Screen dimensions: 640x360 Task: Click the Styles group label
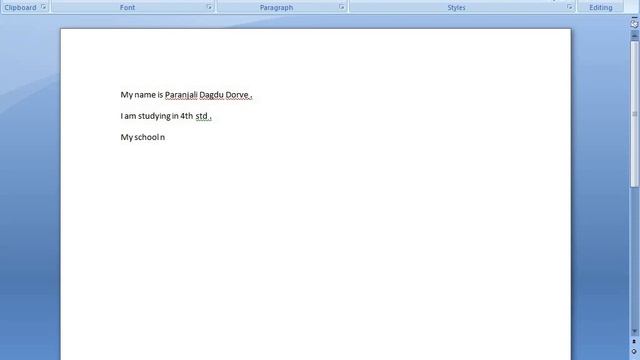click(x=456, y=7)
